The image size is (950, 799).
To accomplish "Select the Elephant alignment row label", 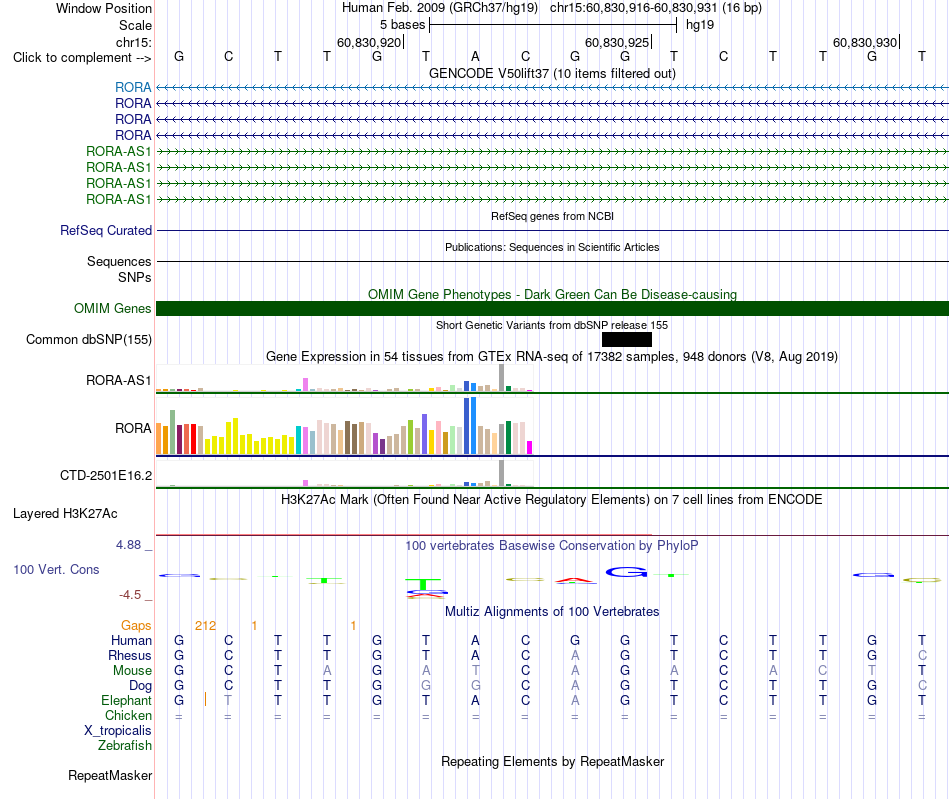I will pos(127,700).
